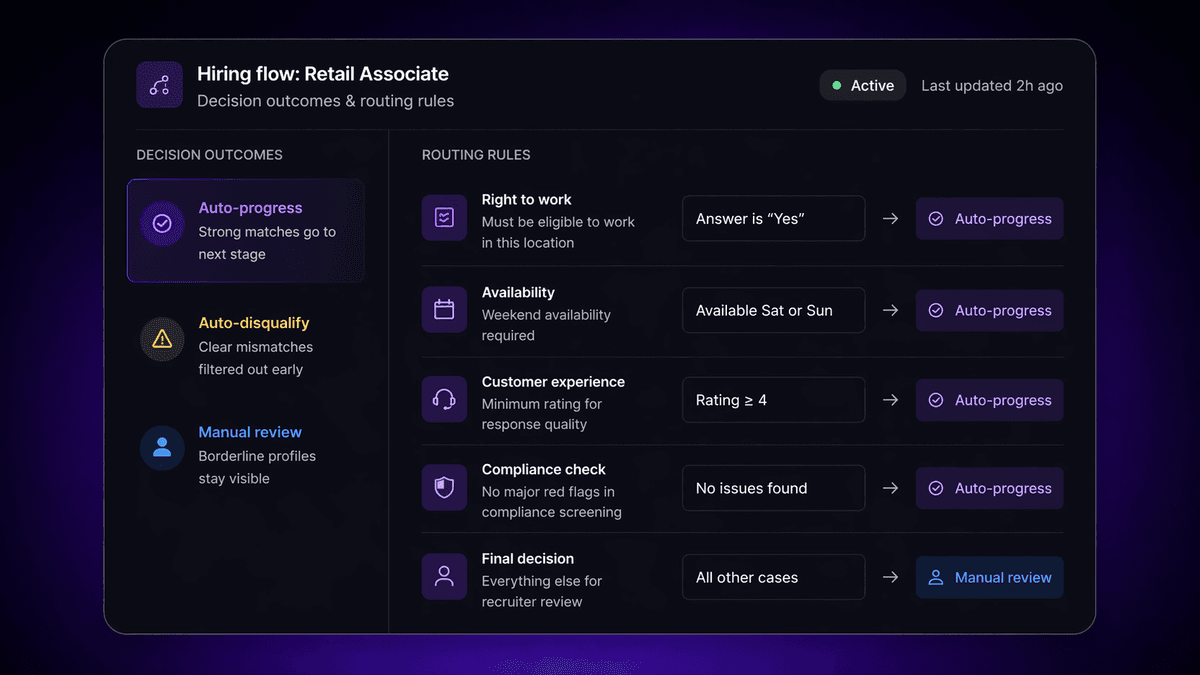Open the Available Sat or Sun condition selector
Image resolution: width=1200 pixels, height=675 pixels.
(x=773, y=310)
